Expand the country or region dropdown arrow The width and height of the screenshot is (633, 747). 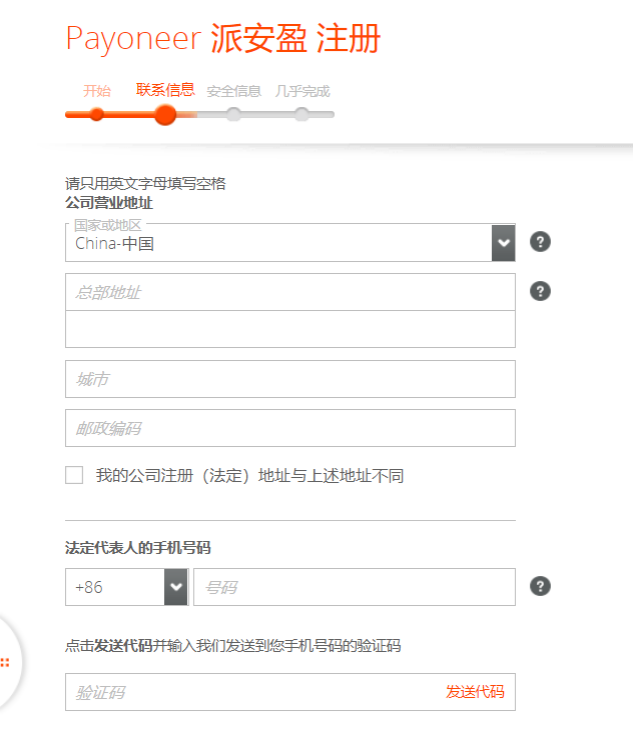[503, 242]
